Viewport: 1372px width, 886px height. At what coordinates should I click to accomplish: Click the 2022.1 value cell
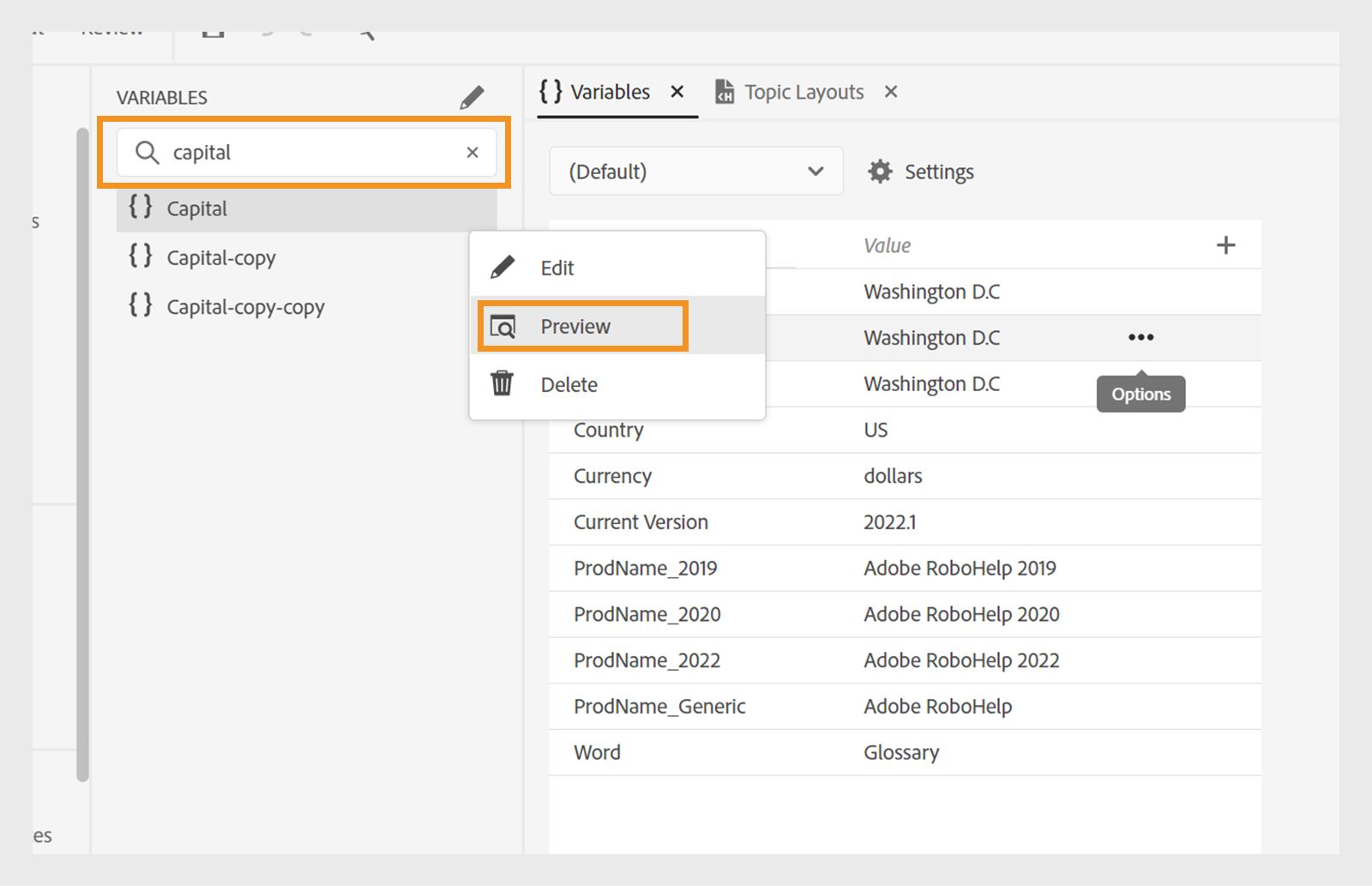[890, 522]
